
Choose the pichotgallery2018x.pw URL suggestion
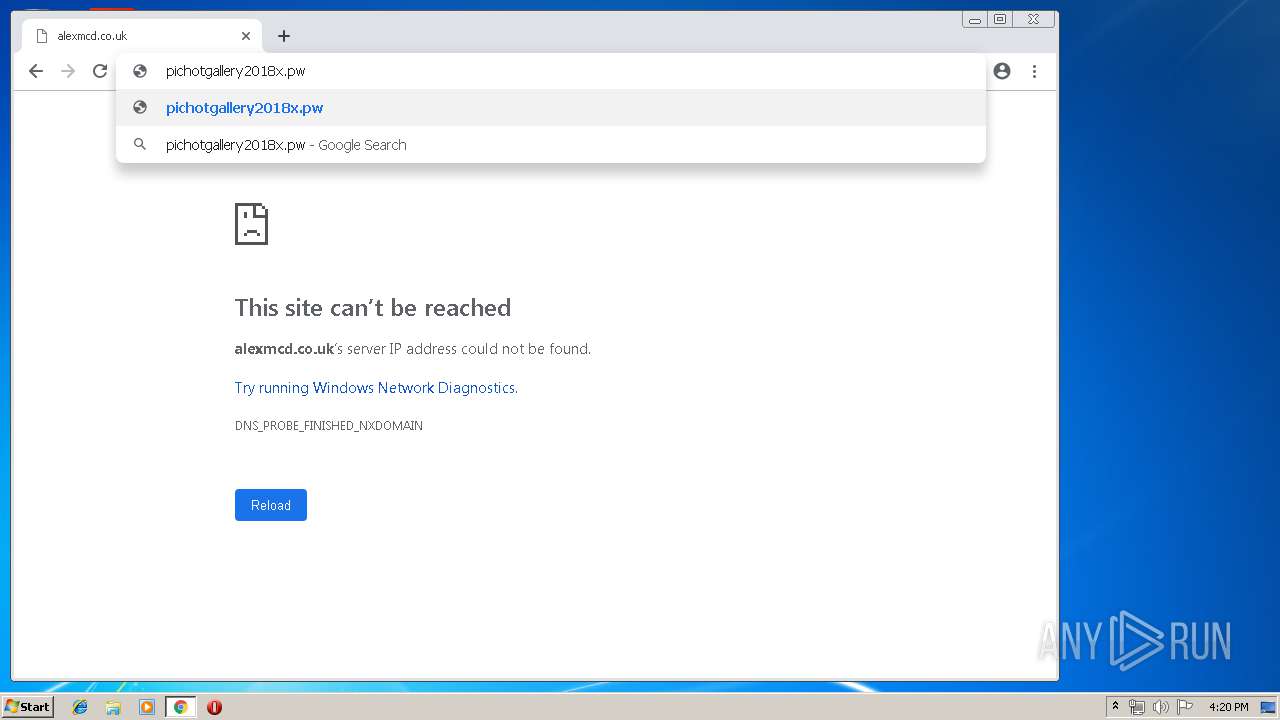click(551, 108)
